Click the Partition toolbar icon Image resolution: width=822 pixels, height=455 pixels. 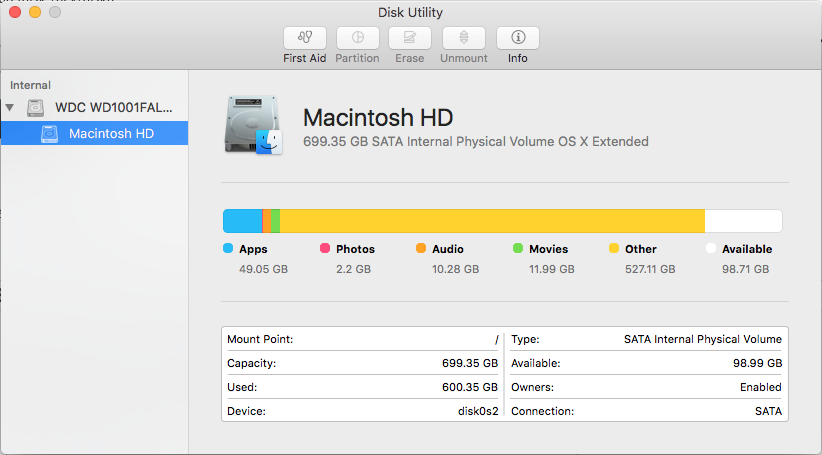[x=357, y=38]
